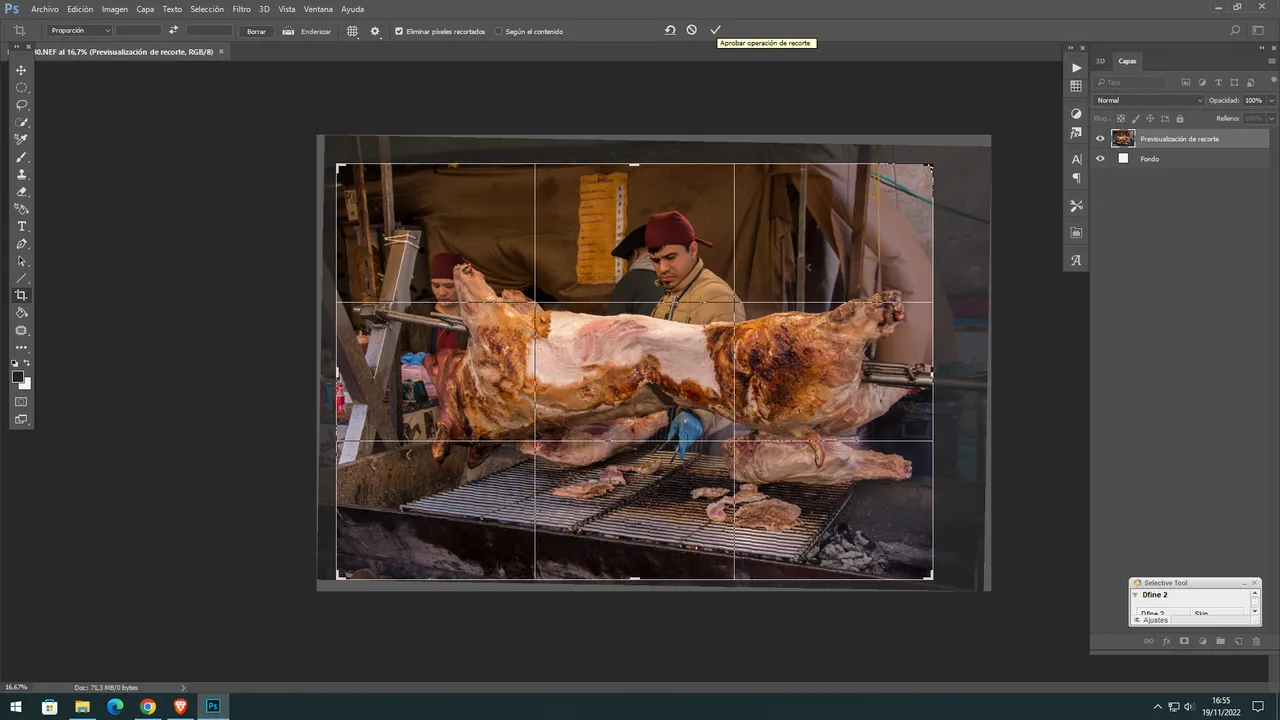
Task: Switch to the 3D panel tab
Action: (1100, 61)
